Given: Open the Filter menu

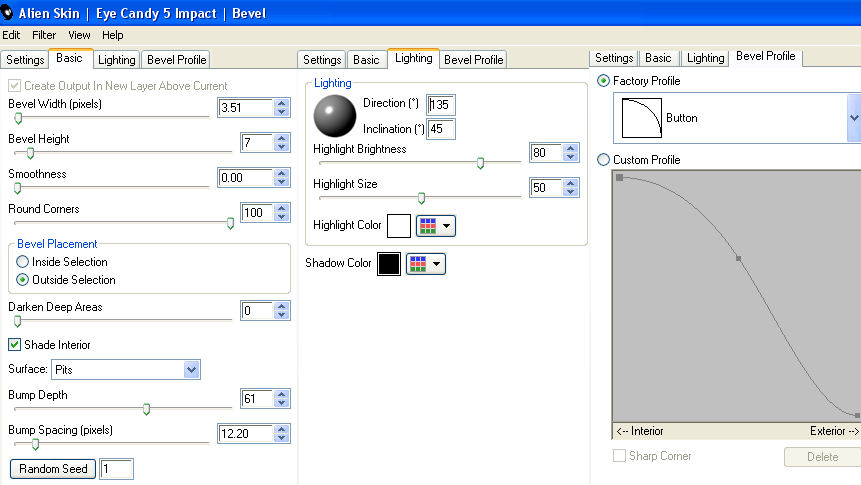Looking at the screenshot, I should [44, 35].
